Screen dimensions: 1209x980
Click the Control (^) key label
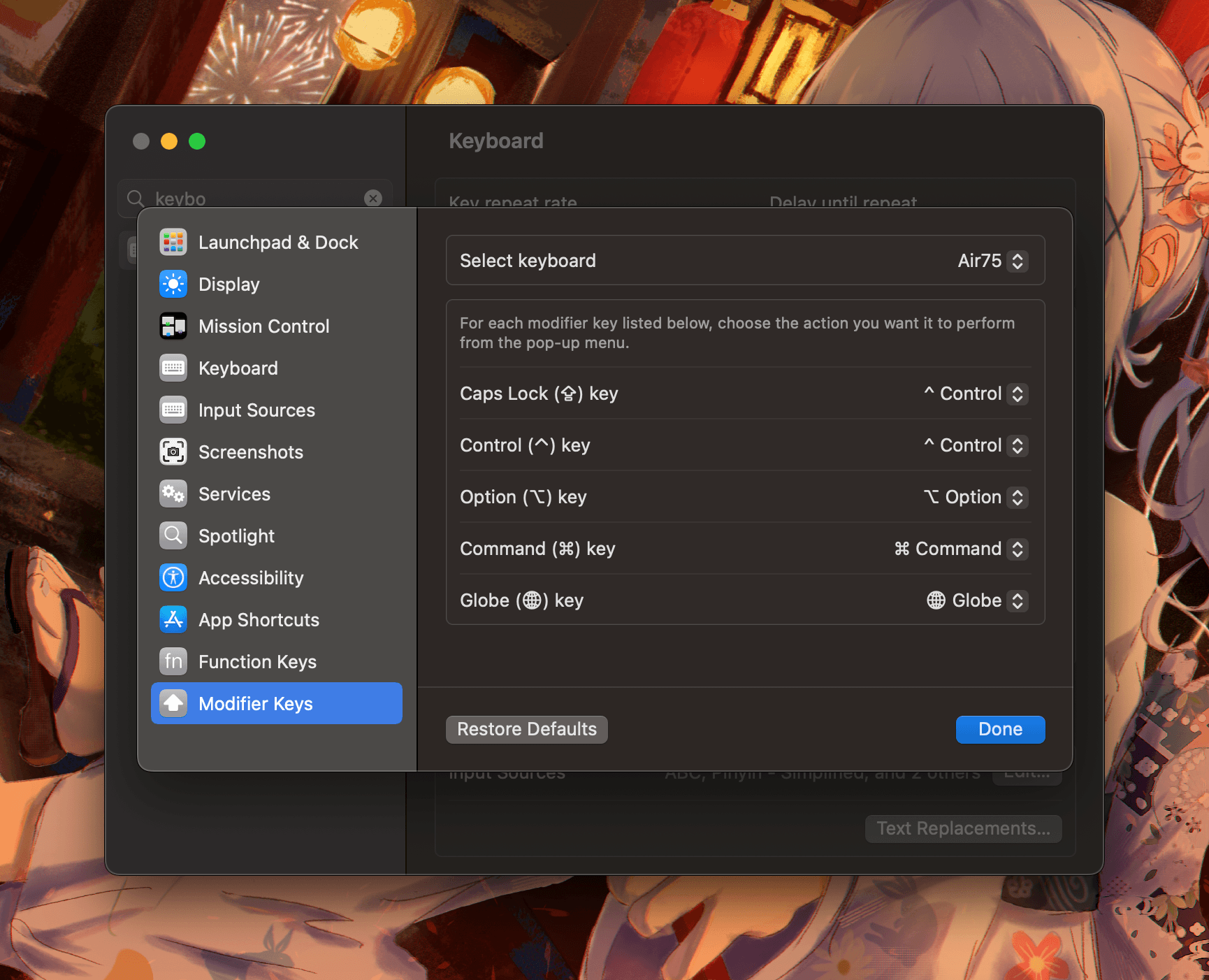coord(525,445)
